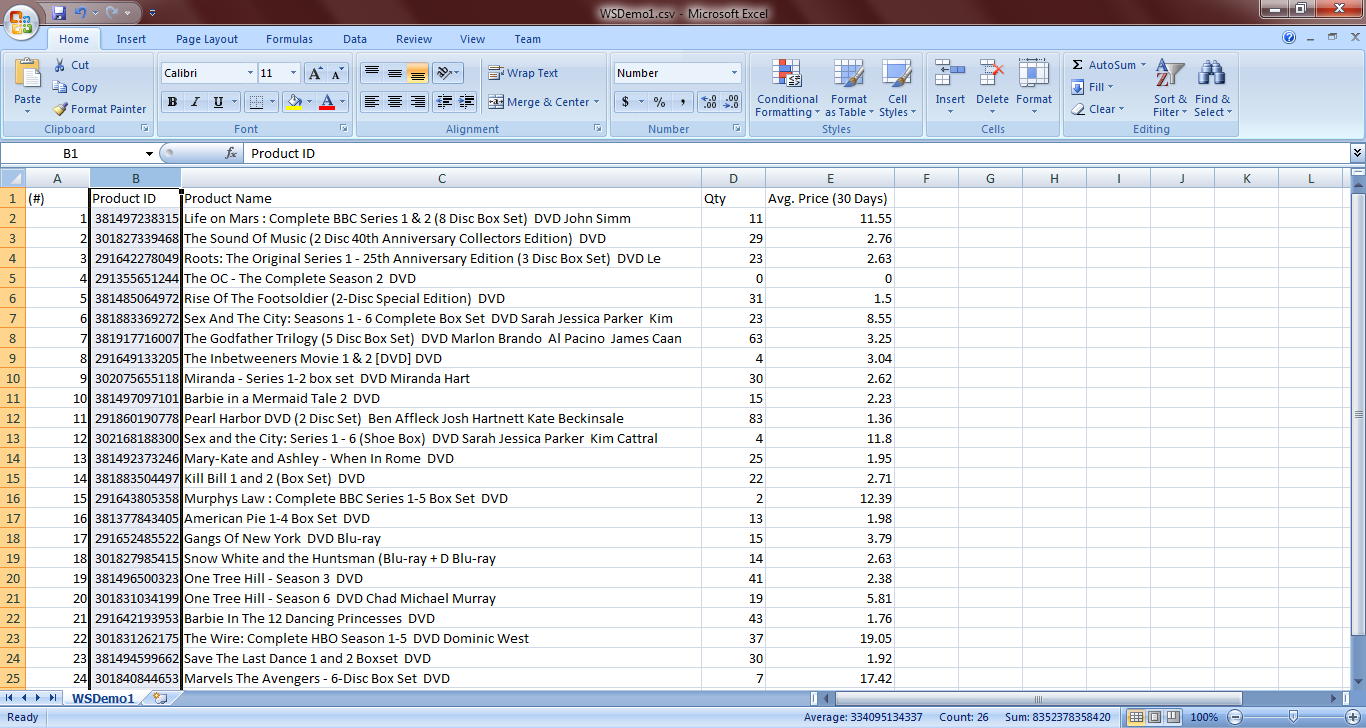Save the workbook from Quick Access toolbar
This screenshot has width=1366, height=728.
[x=59, y=13]
